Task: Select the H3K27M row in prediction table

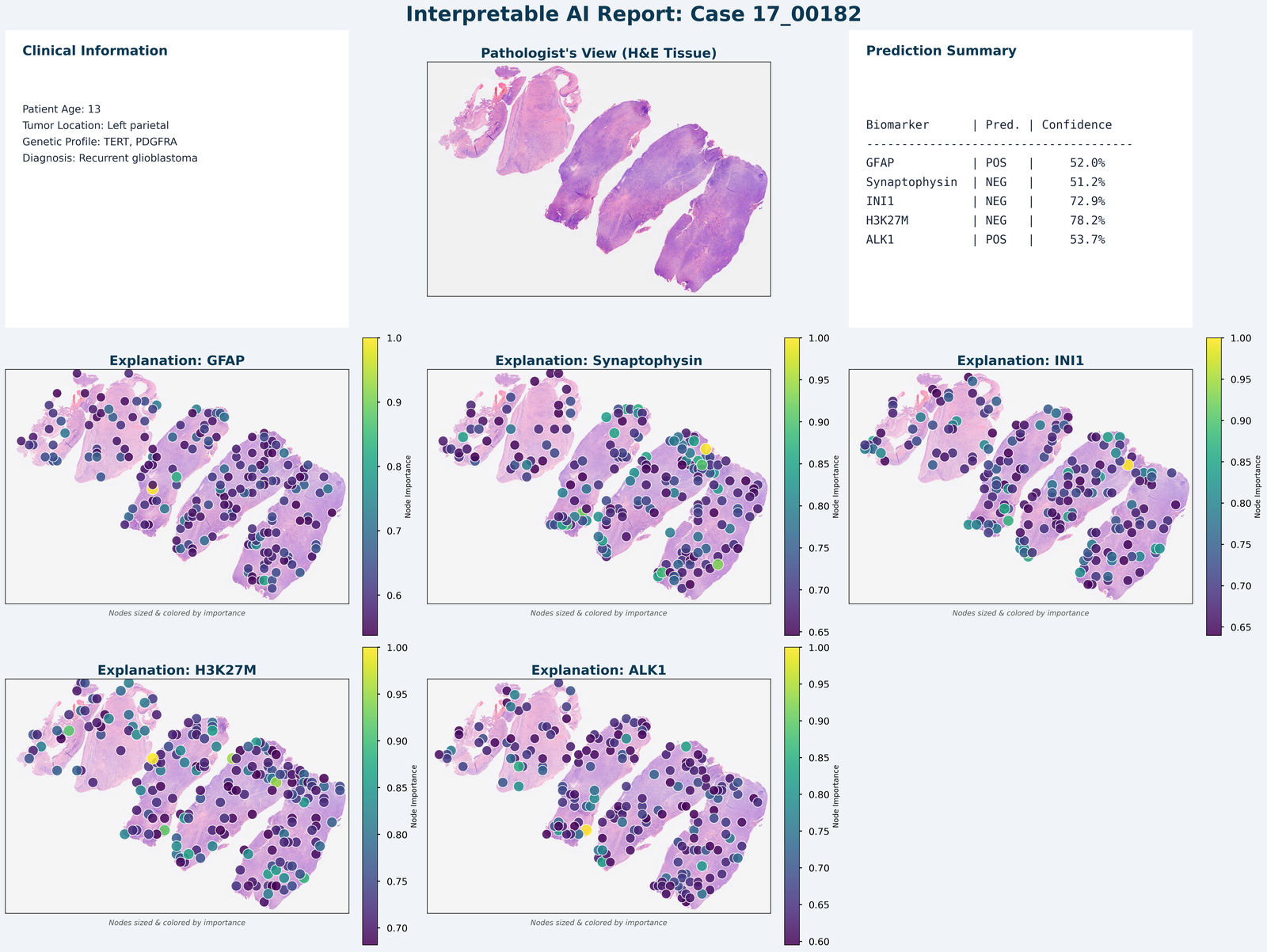Action: pos(986,220)
